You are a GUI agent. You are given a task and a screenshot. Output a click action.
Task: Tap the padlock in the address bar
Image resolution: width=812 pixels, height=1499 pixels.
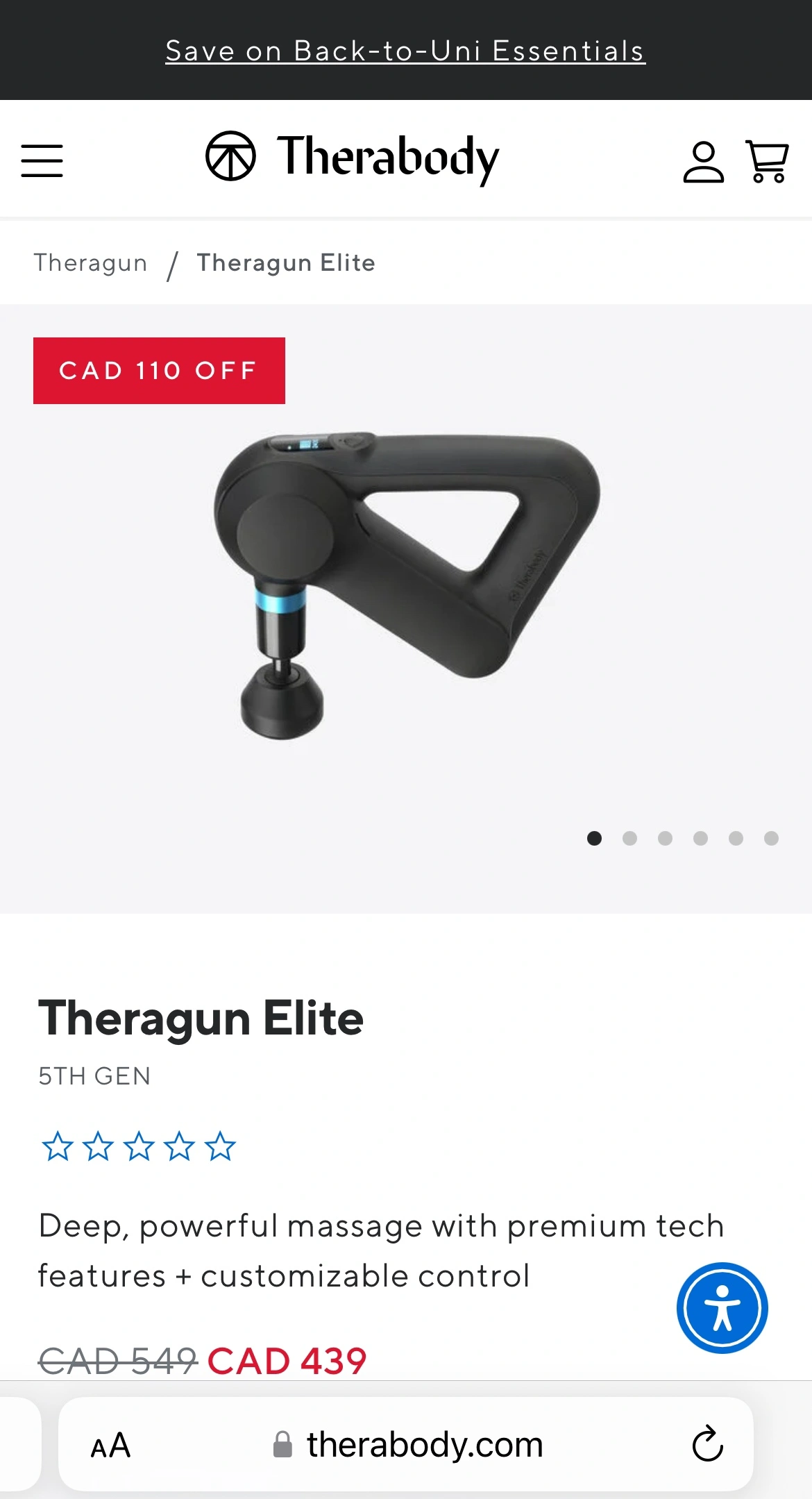point(282,1444)
